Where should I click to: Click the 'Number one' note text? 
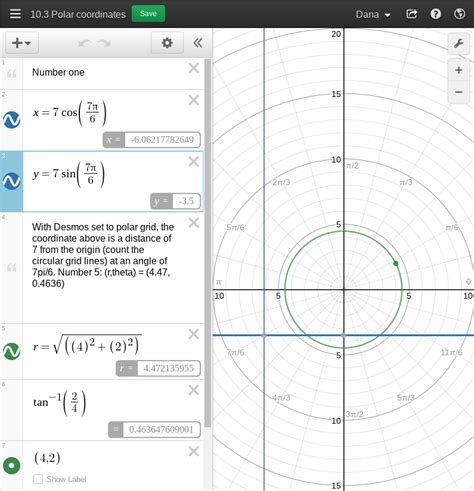pyautogui.click(x=58, y=72)
